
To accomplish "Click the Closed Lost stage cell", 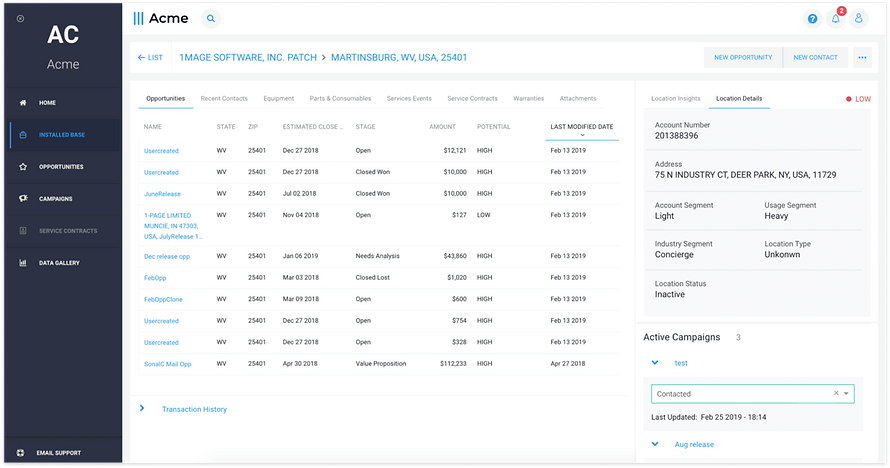I will [372, 278].
